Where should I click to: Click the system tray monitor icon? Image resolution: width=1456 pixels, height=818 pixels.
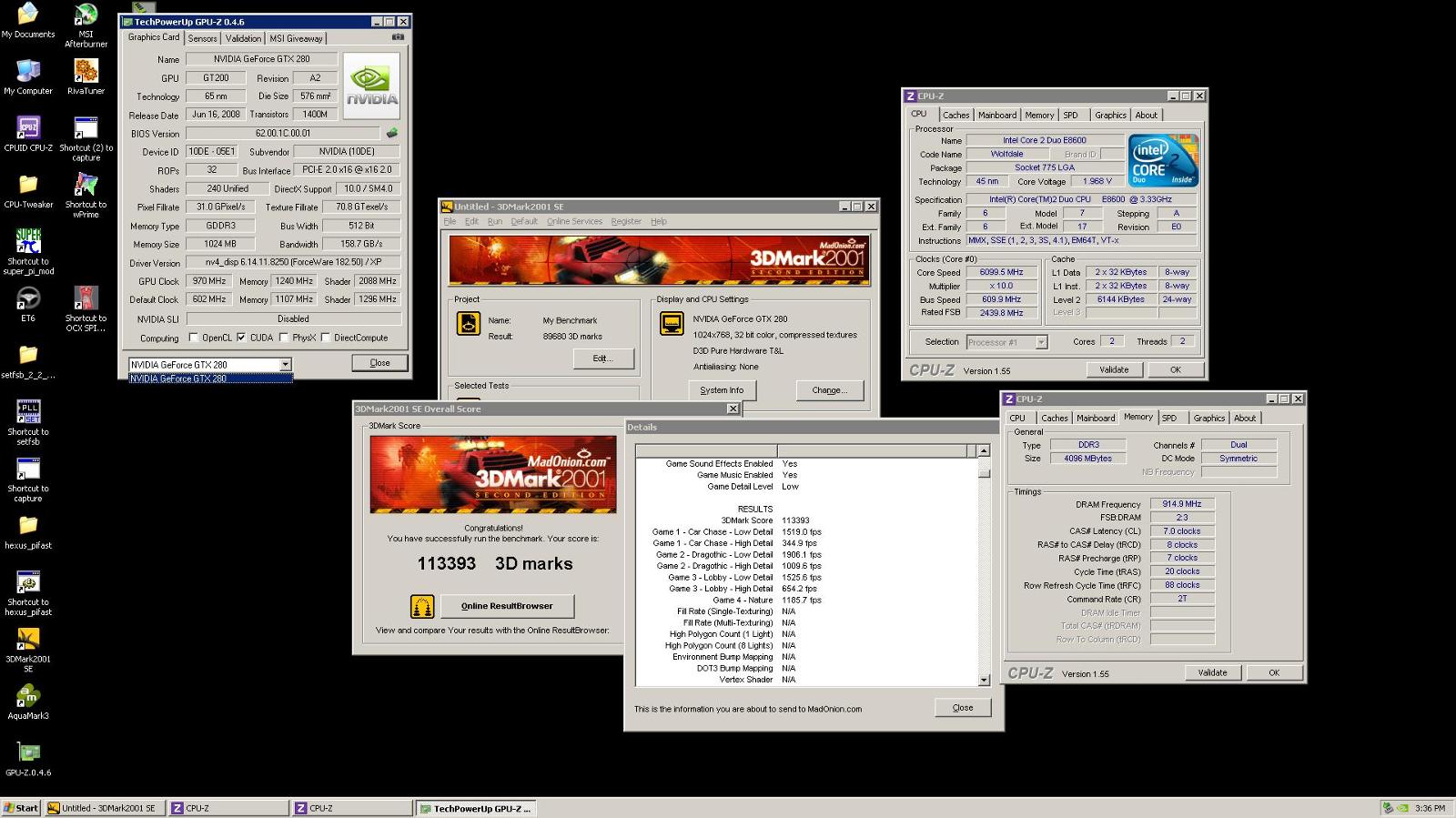pos(1388,808)
